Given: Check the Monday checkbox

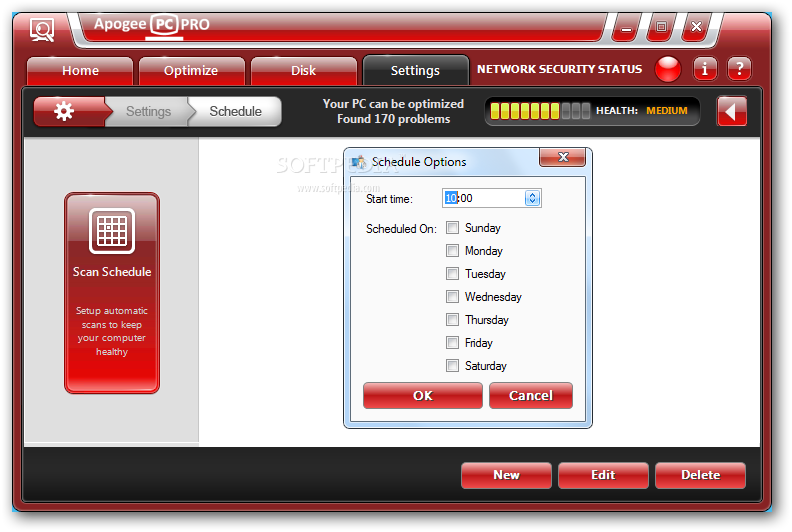Looking at the screenshot, I should click(452, 251).
